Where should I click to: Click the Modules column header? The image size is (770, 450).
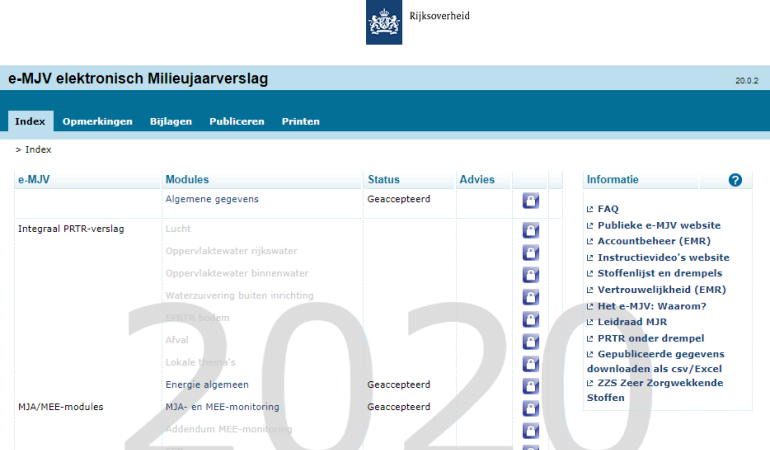pyautogui.click(x=187, y=180)
